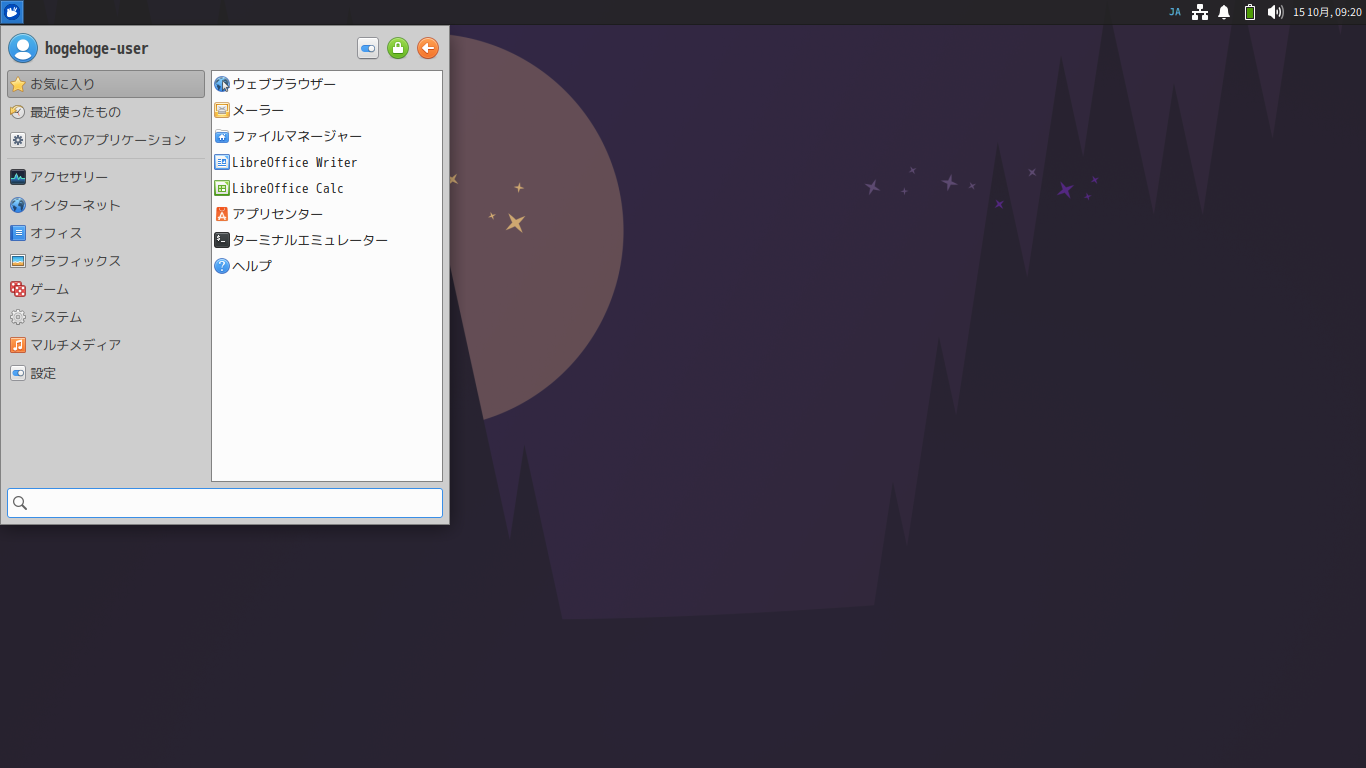Log out using the orange button

tap(427, 47)
